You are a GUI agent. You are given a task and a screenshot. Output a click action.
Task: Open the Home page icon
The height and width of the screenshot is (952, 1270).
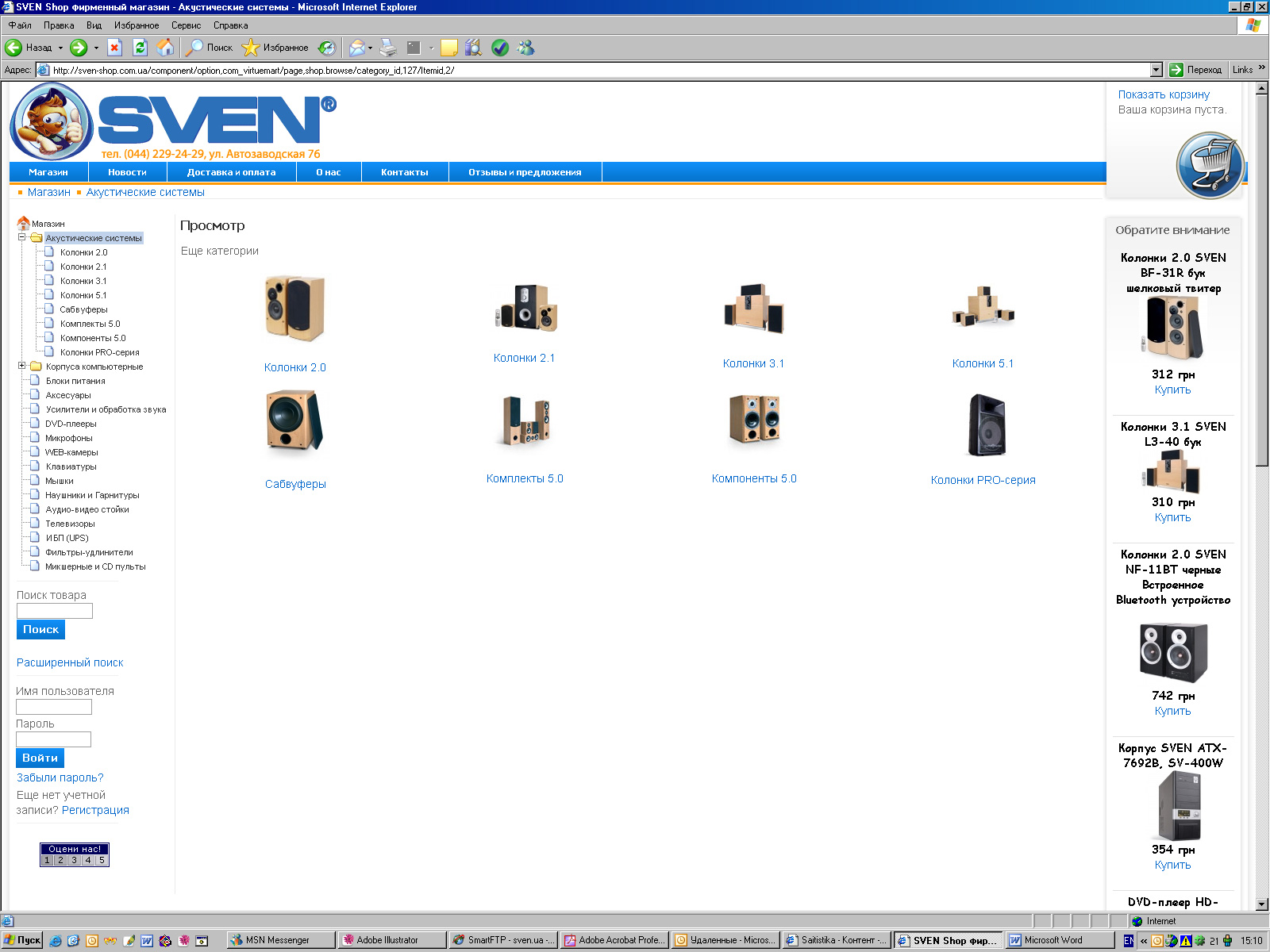[x=165, y=48]
